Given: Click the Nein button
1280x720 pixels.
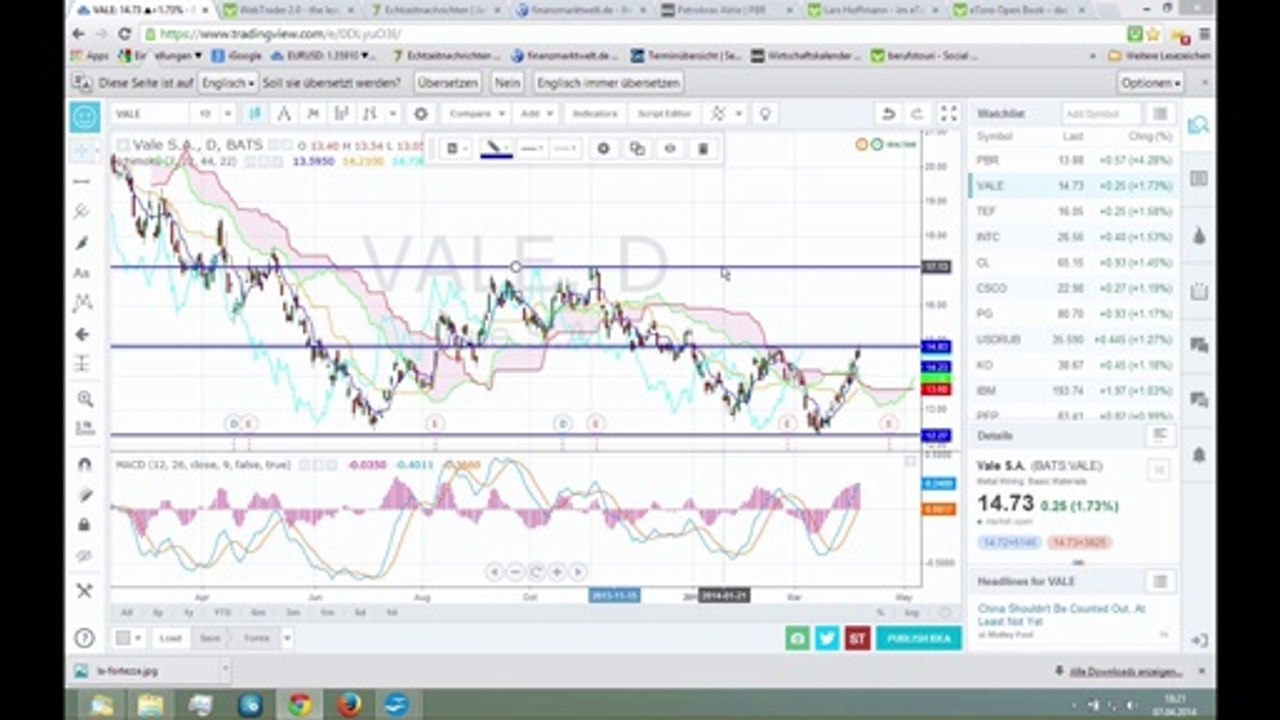Looking at the screenshot, I should point(507,83).
